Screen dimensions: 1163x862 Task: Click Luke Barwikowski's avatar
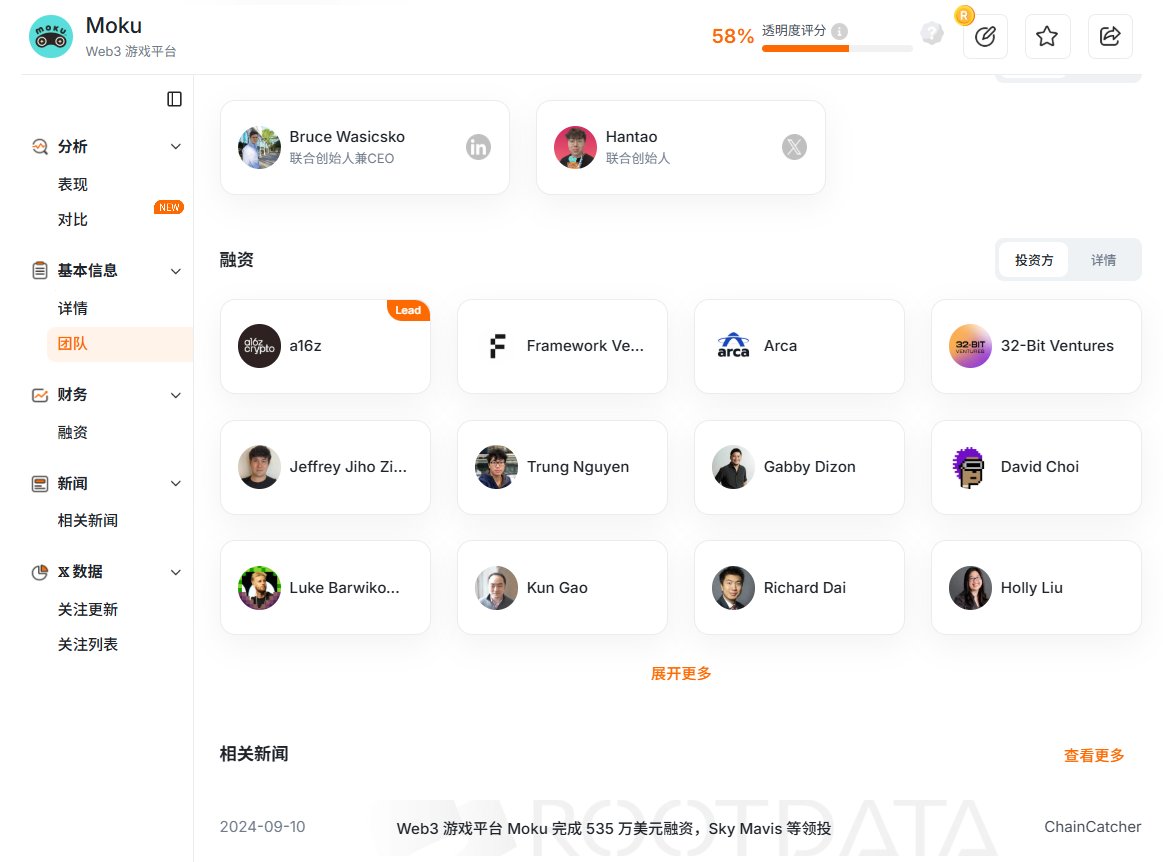260,588
